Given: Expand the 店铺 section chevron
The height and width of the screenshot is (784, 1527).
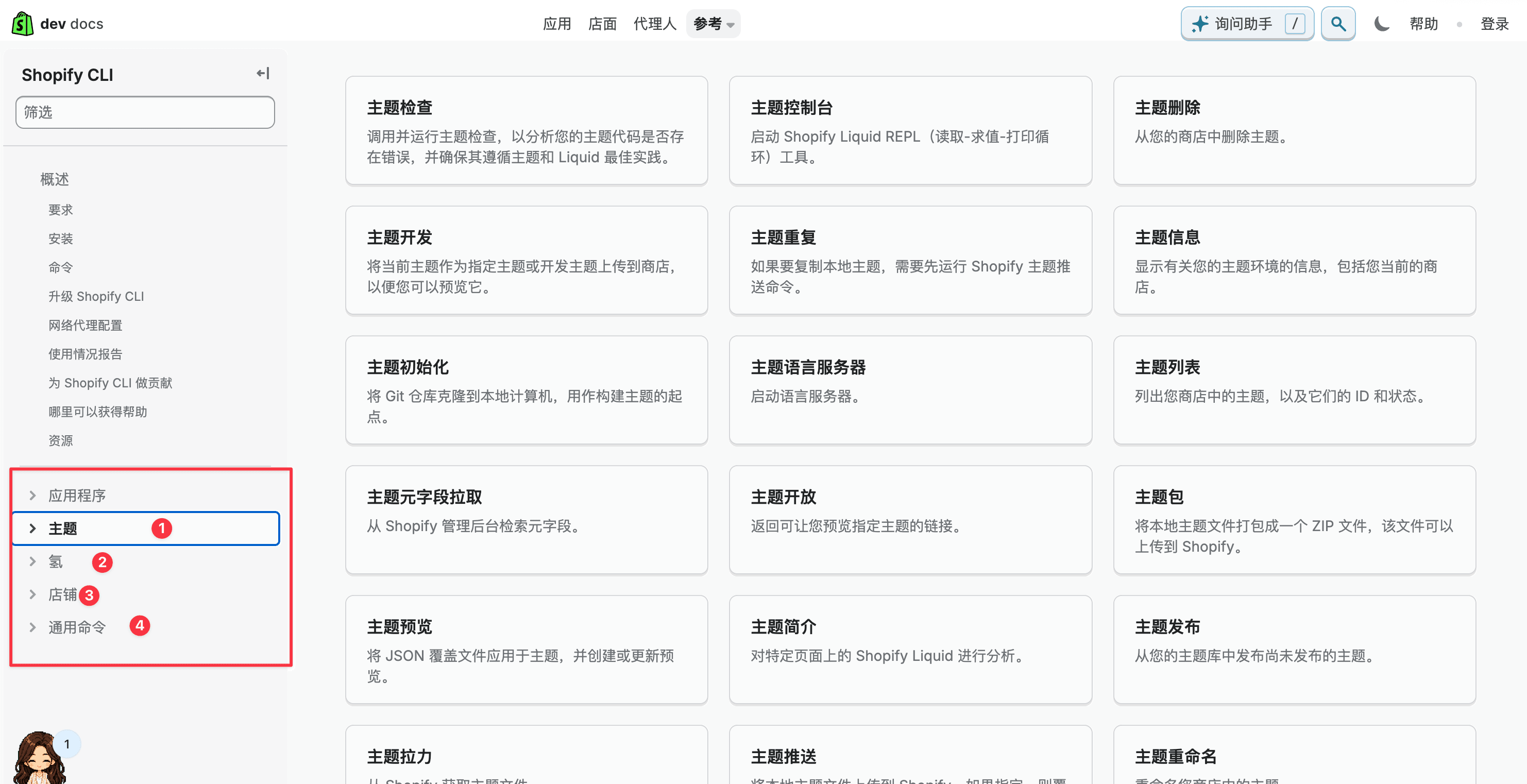Looking at the screenshot, I should pyautogui.click(x=32, y=594).
